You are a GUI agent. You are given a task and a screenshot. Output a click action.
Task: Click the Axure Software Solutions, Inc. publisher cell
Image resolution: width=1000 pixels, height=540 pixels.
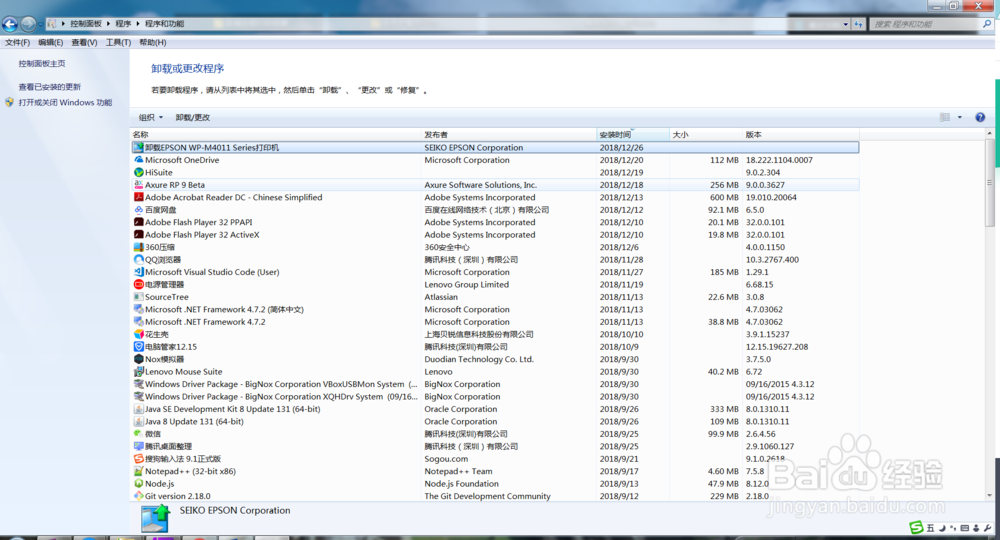pyautogui.click(x=480, y=185)
